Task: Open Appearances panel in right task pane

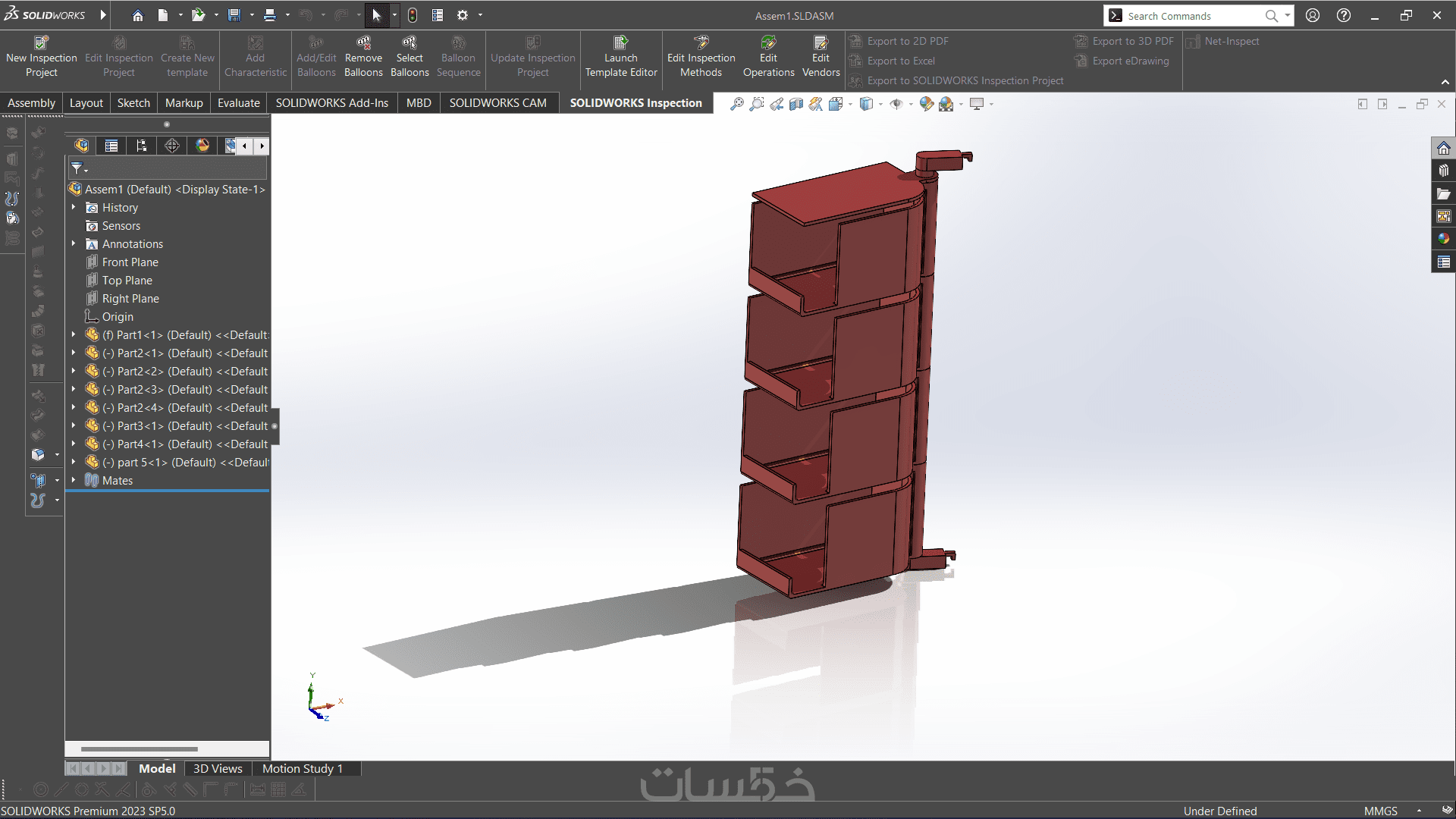Action: [1443, 239]
